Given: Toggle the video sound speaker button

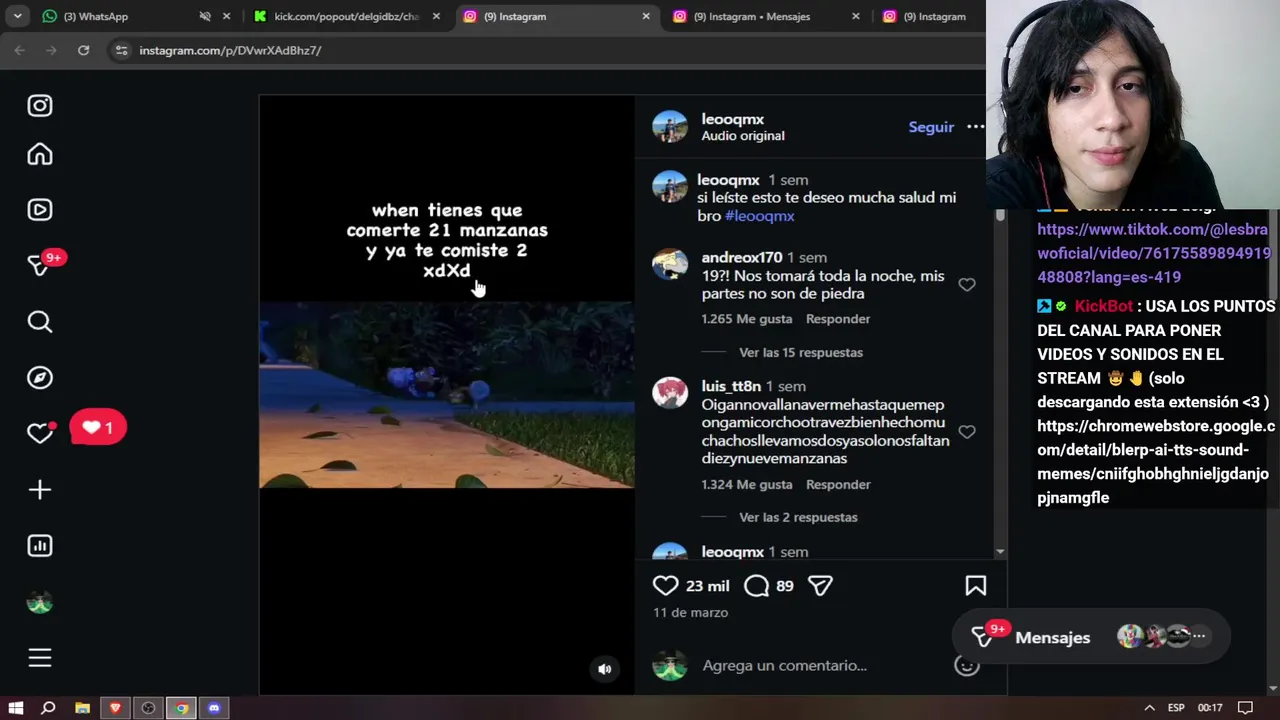Looking at the screenshot, I should point(605,669).
